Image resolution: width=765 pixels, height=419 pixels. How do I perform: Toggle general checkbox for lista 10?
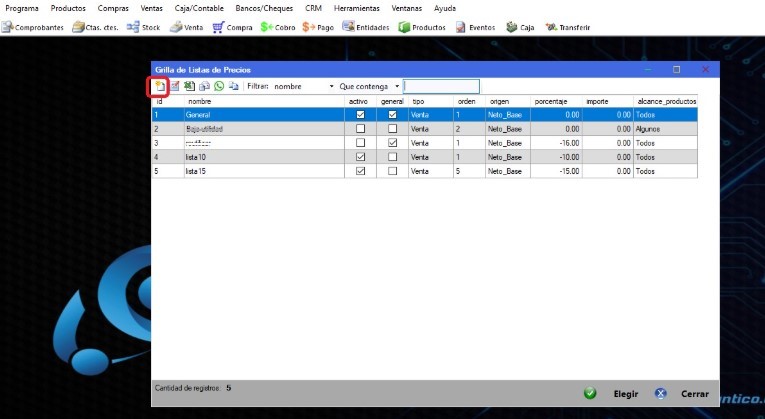(x=392, y=157)
